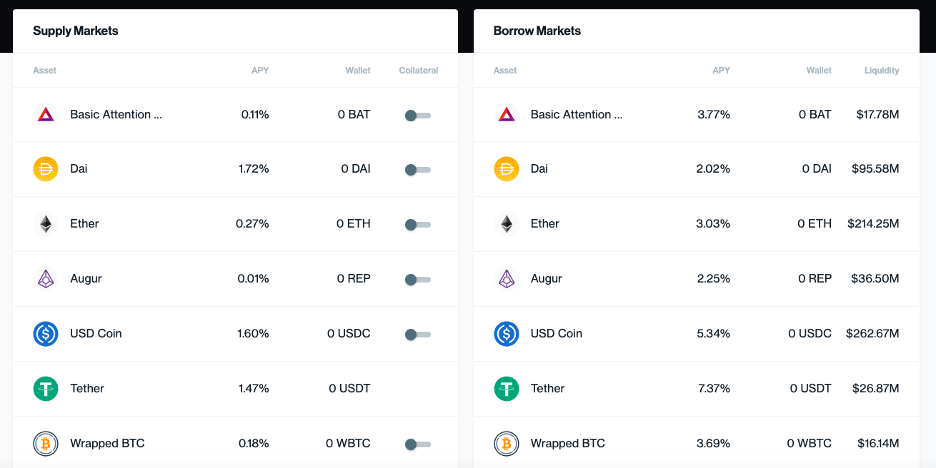Screen dimensions: 936x468
Task: Click the Ether icon in Borrow Markets
Action: pos(506,224)
